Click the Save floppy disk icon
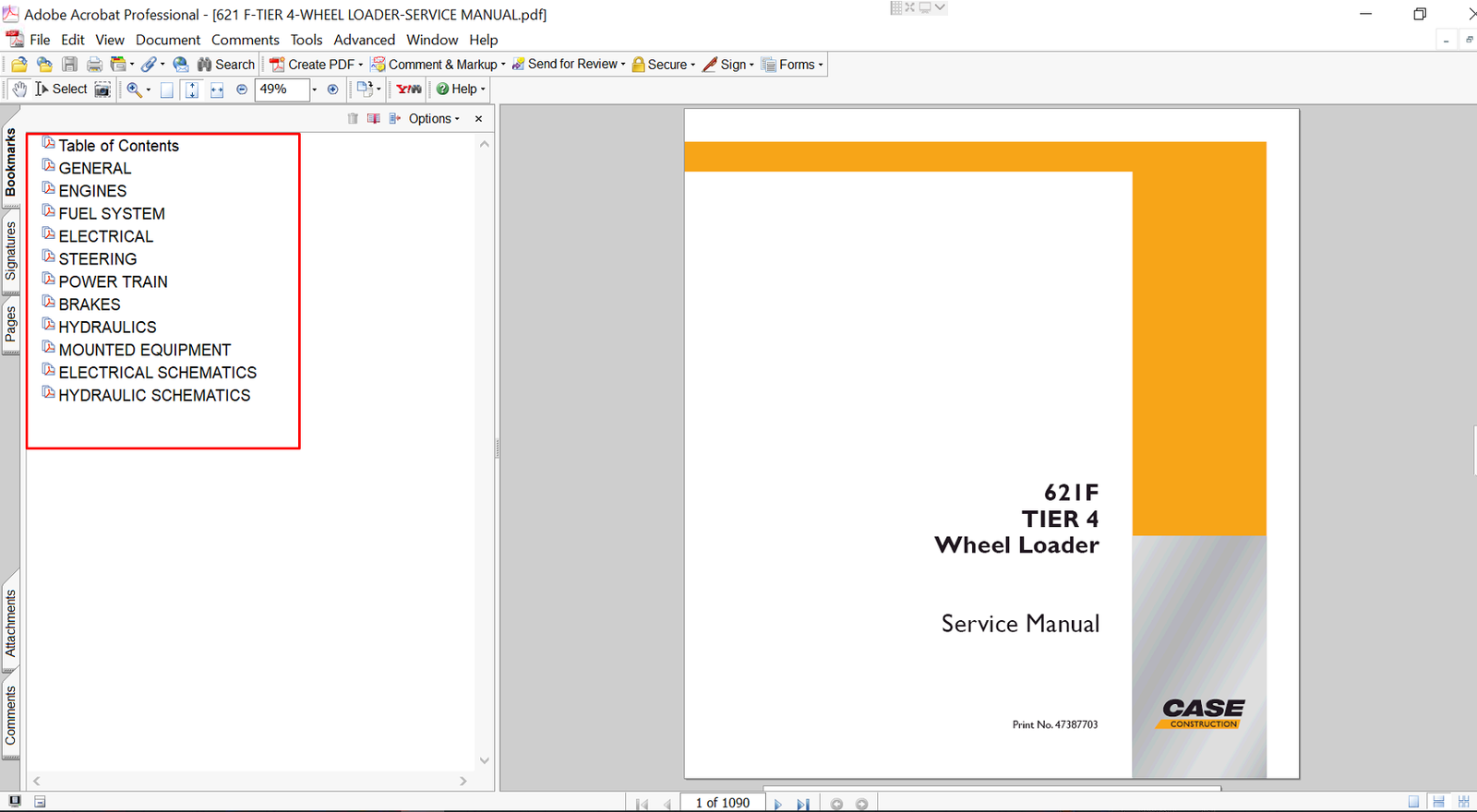This screenshot has width=1477, height=812. pyautogui.click(x=69, y=65)
